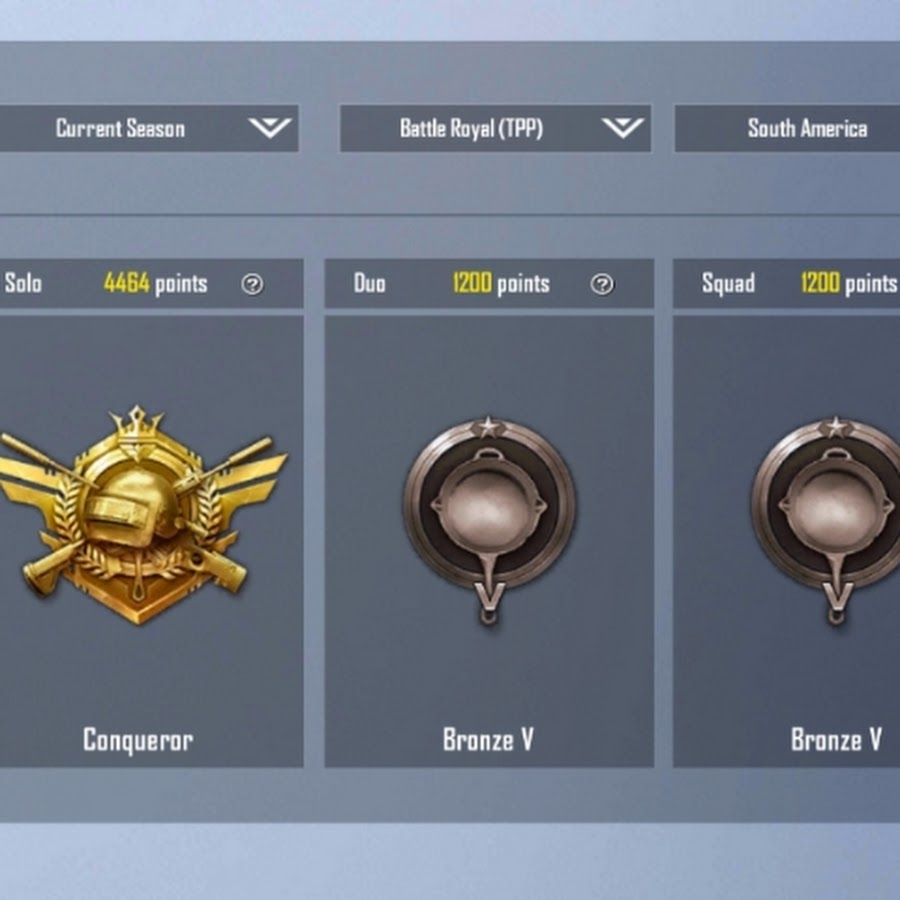Click the Conqueror rank label
This screenshot has height=900, width=900.
tap(138, 740)
